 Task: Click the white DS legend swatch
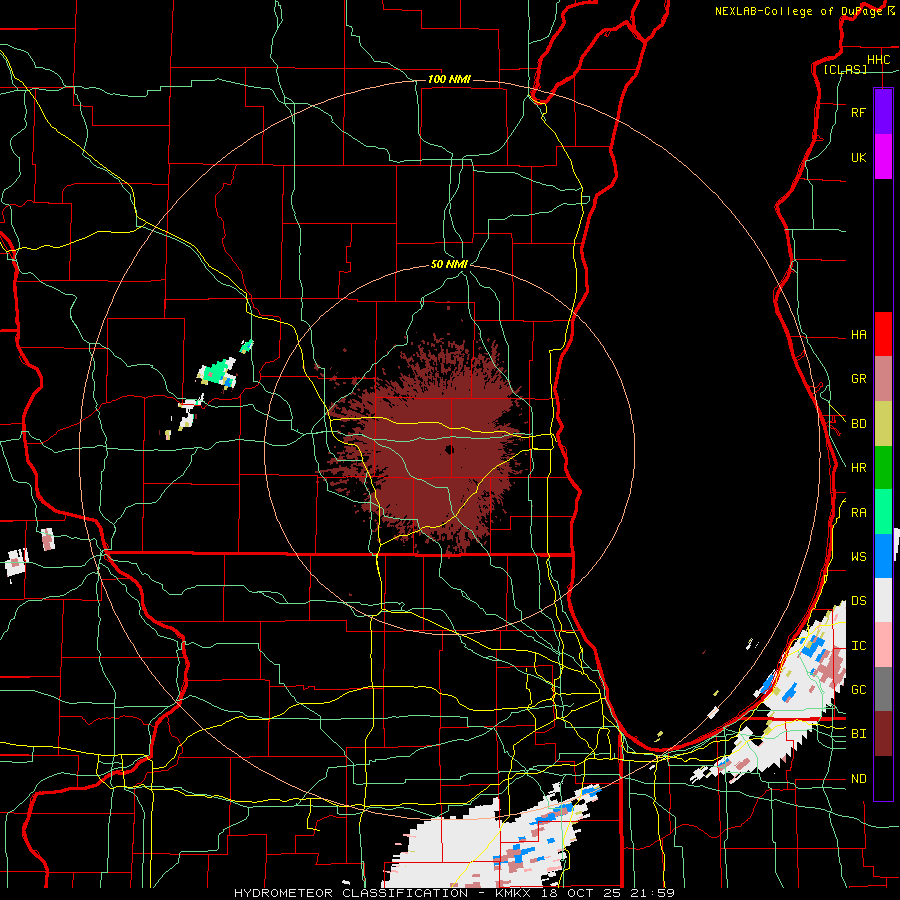pyautogui.click(x=883, y=600)
